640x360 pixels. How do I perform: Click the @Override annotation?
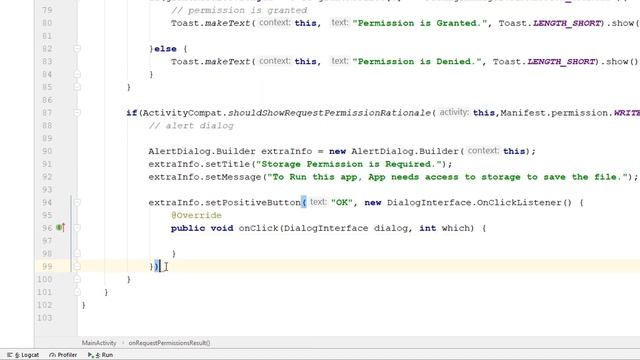196,215
